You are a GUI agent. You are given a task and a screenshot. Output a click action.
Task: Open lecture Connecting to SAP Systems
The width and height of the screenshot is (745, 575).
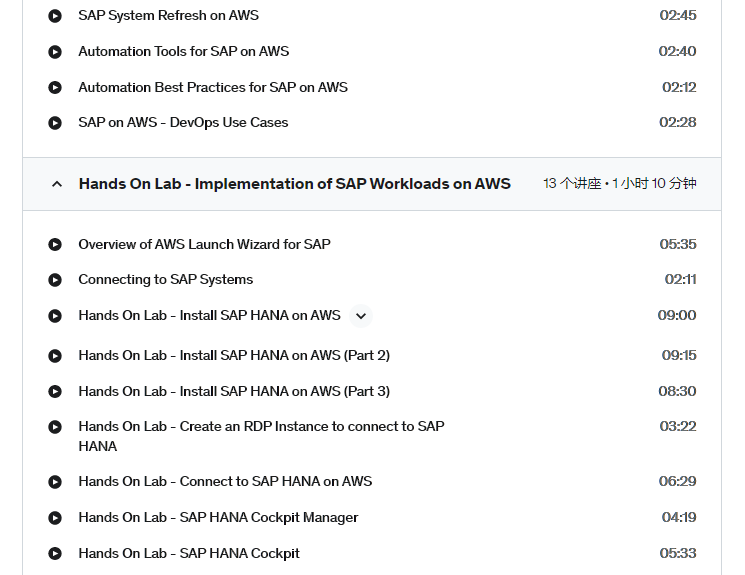[x=165, y=279]
